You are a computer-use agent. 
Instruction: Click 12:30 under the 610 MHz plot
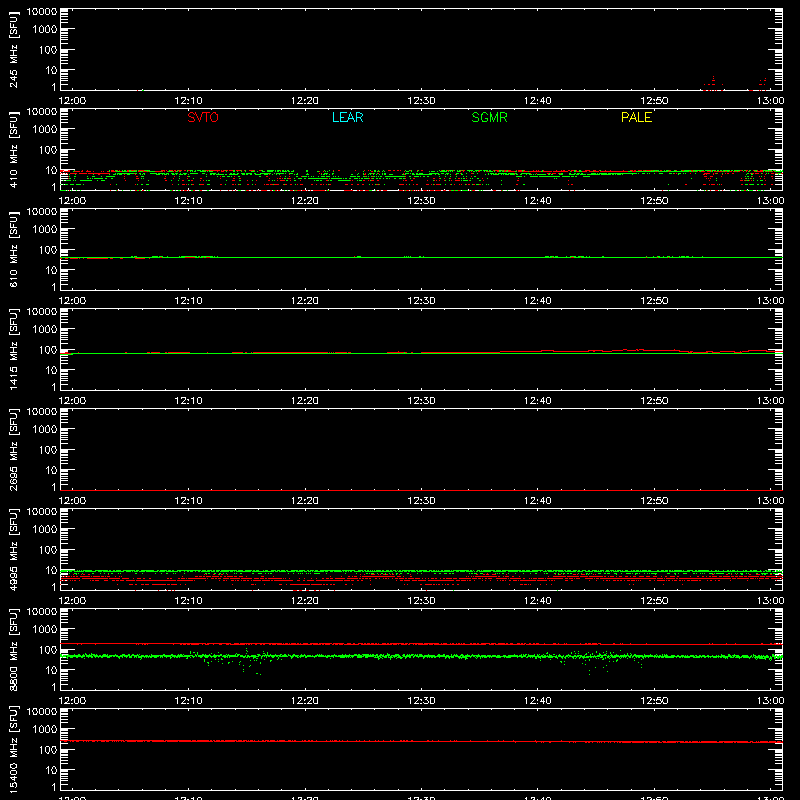coord(421,301)
